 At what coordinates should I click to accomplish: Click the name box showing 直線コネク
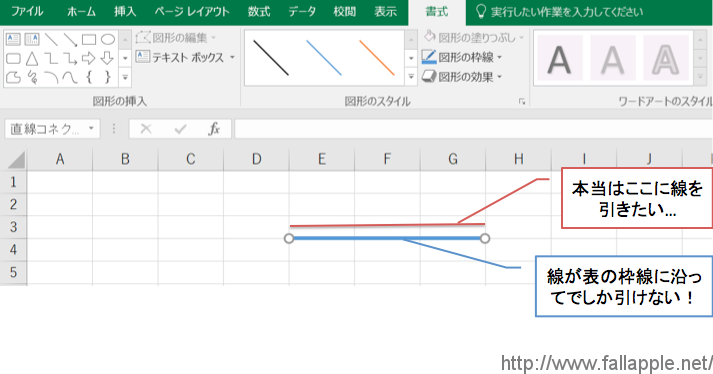[x=52, y=129]
